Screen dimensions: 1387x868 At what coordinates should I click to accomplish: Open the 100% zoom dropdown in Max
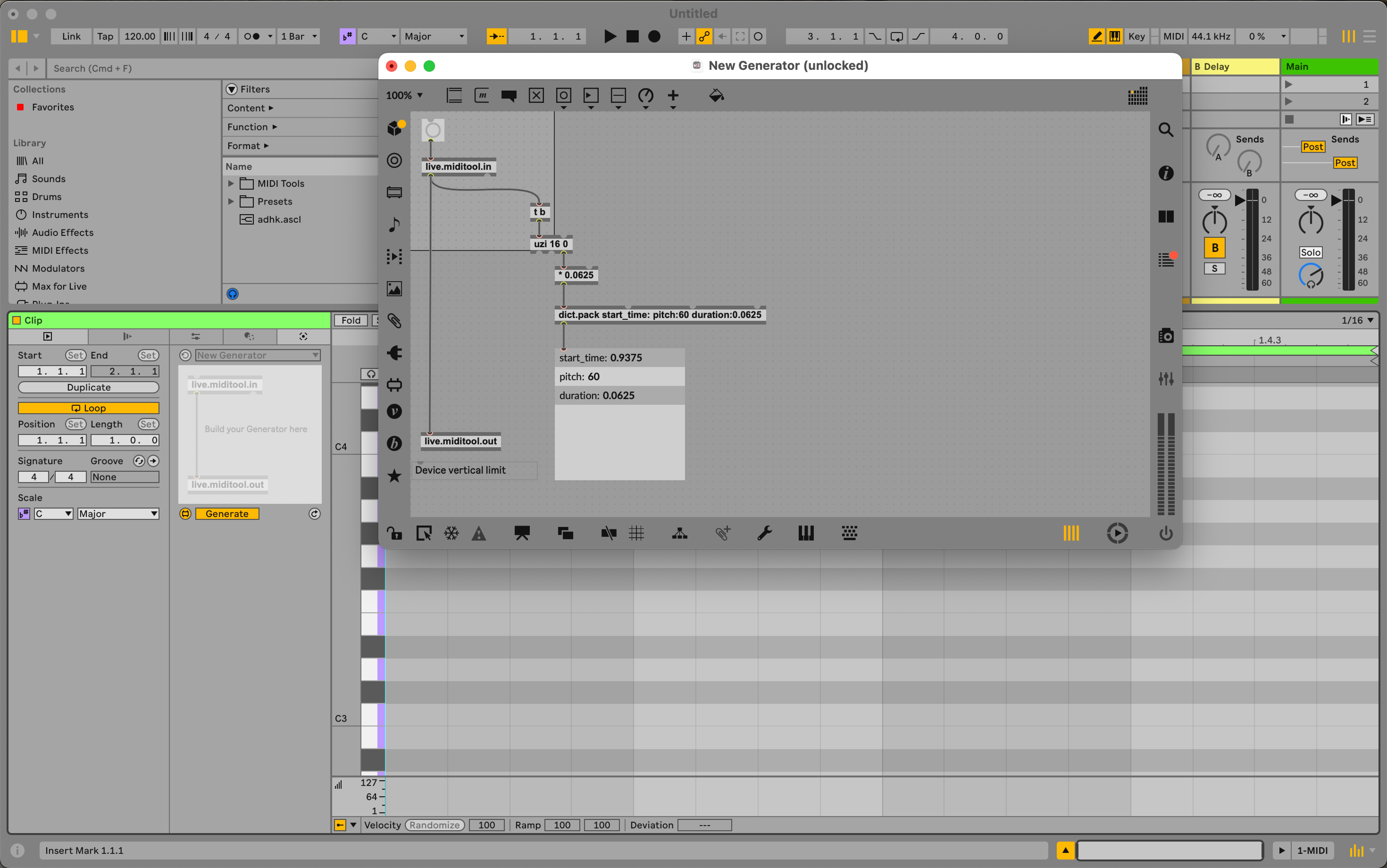tap(404, 95)
